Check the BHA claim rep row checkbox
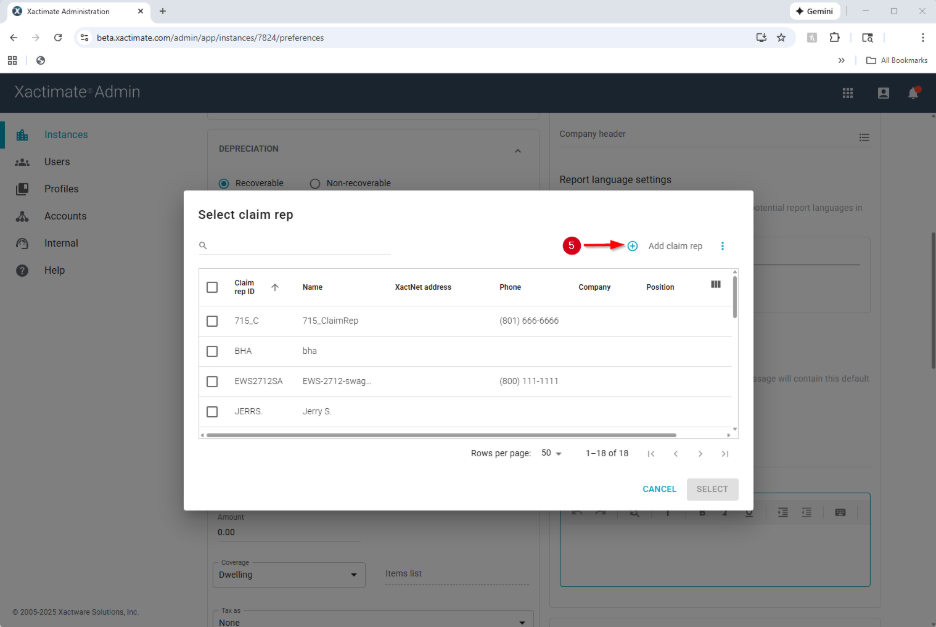Image resolution: width=936 pixels, height=627 pixels. [x=212, y=351]
